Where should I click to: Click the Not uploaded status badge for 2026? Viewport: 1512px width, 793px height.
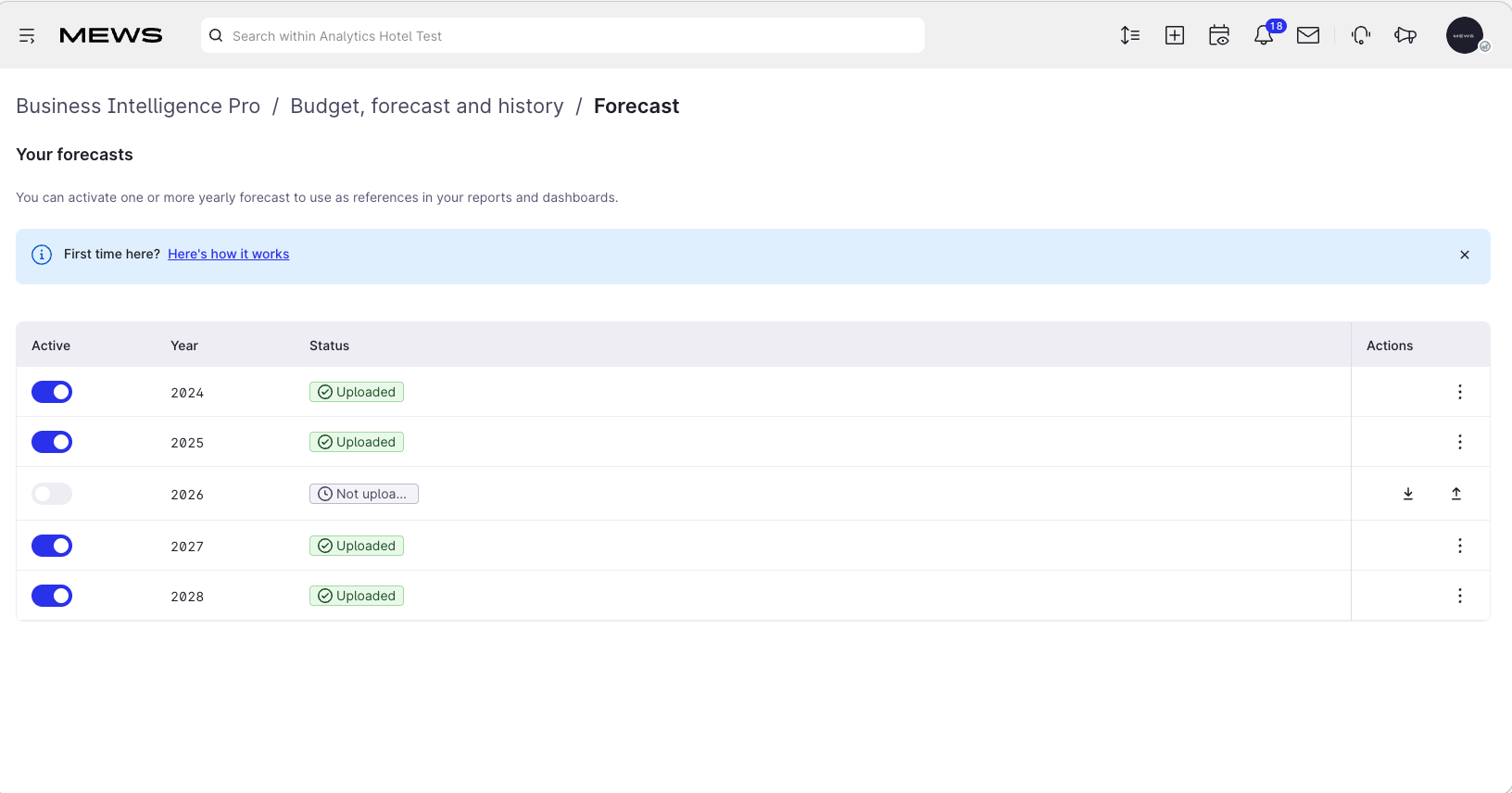pos(364,494)
